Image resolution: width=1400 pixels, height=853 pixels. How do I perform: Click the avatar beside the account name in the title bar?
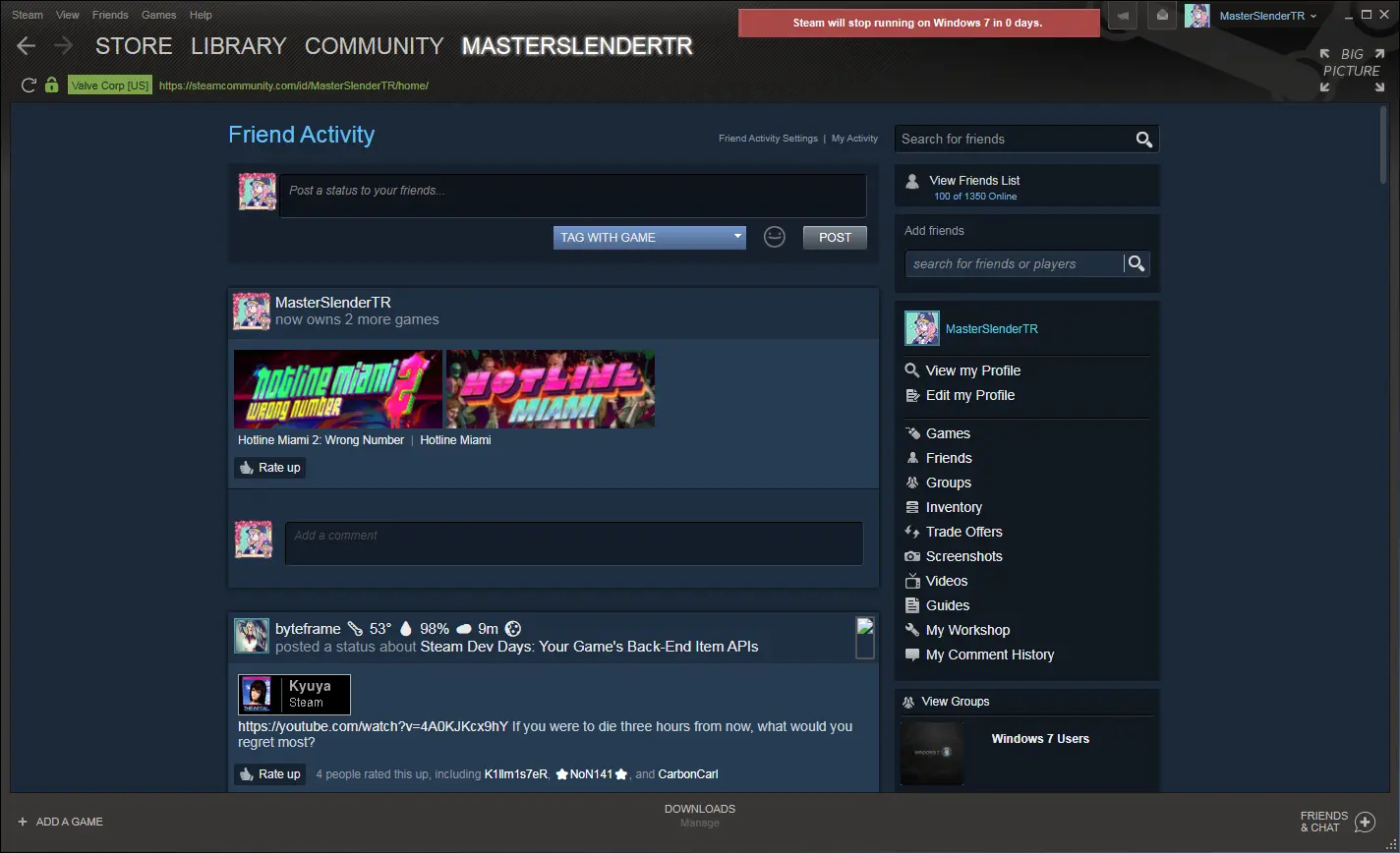[1196, 16]
